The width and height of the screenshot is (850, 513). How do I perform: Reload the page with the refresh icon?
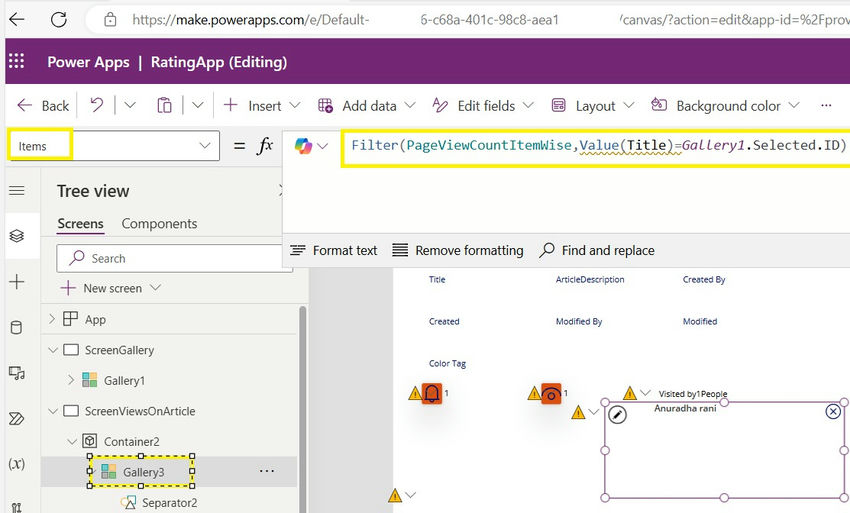coord(59,20)
